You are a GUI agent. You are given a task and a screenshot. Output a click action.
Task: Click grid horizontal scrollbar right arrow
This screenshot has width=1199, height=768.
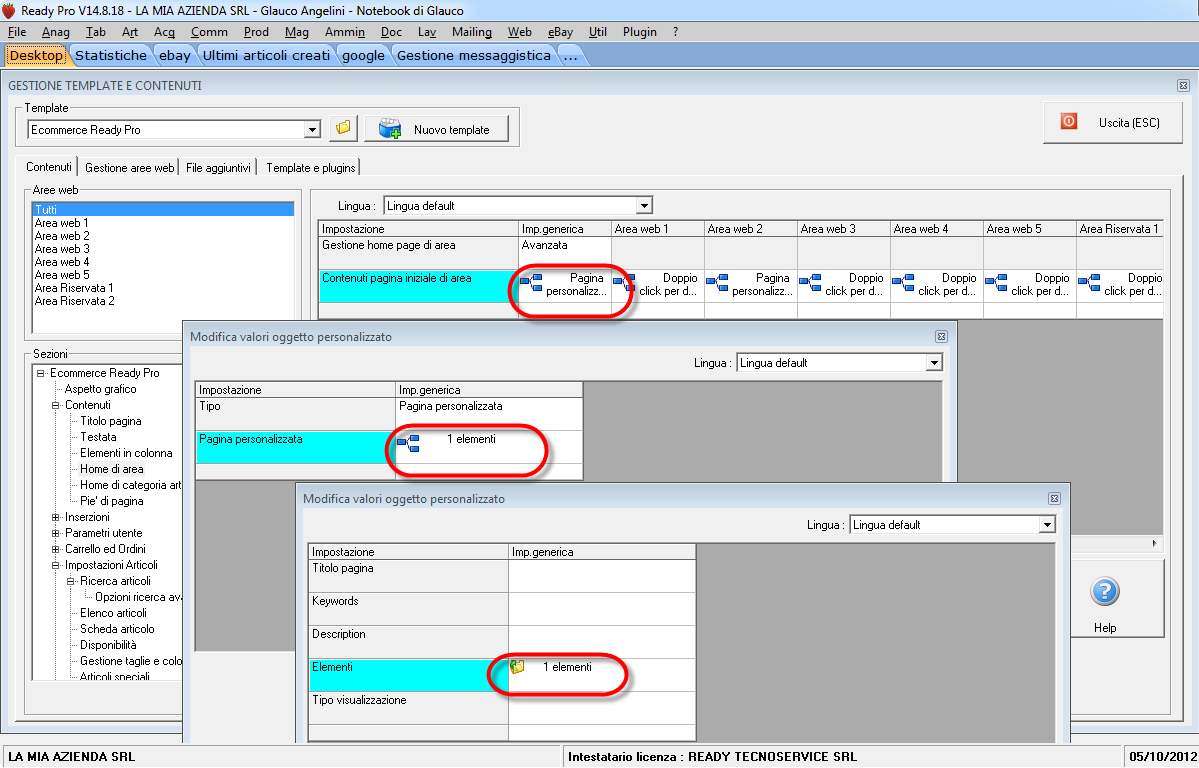tap(1154, 543)
